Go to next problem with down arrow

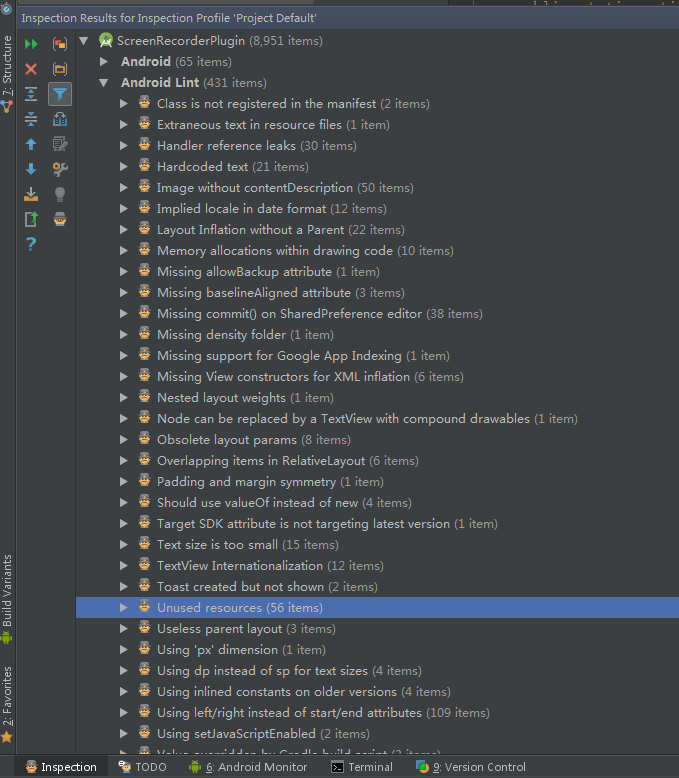coord(31,169)
